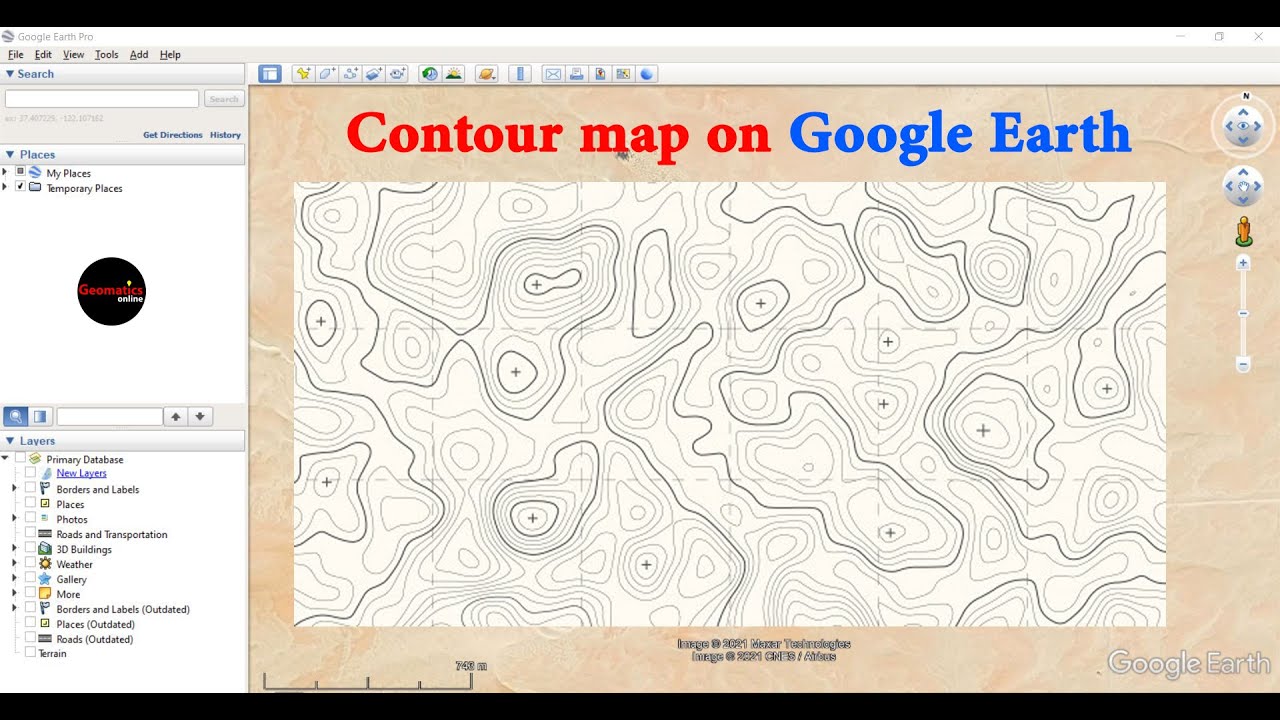The width and height of the screenshot is (1280, 720).
Task: Click the zoom in plus button
Action: 1243,263
